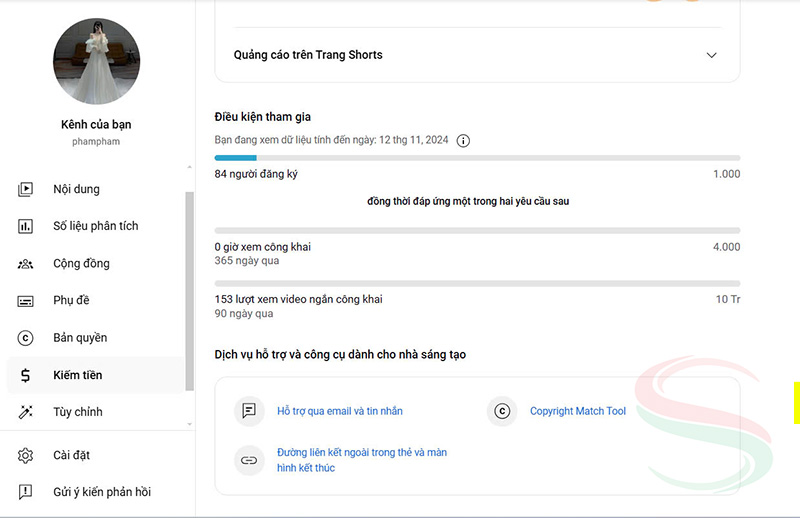Go to the Cộng đồng section
This screenshot has width=800, height=518.
coord(96,264)
